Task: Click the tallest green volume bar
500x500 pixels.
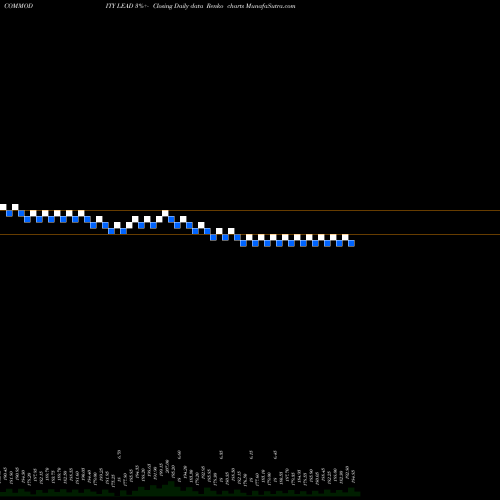Action: [171, 488]
